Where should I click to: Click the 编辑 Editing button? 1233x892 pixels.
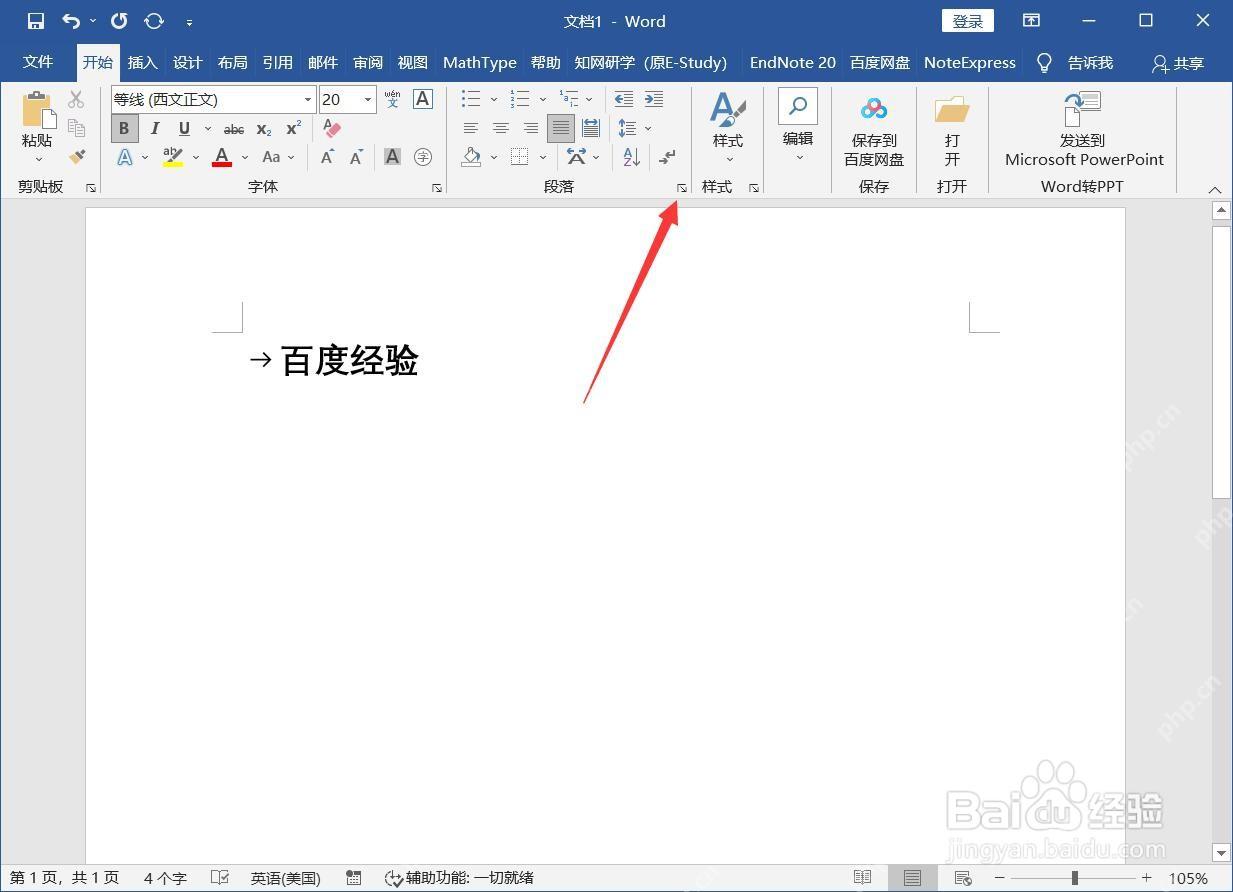point(798,126)
